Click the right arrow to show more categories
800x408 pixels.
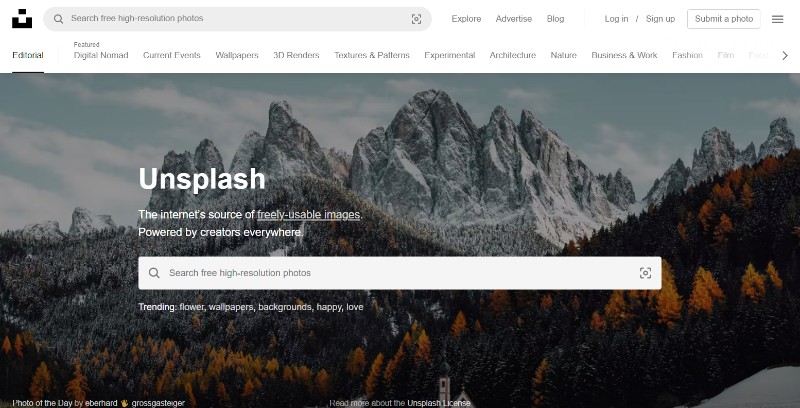tap(785, 56)
